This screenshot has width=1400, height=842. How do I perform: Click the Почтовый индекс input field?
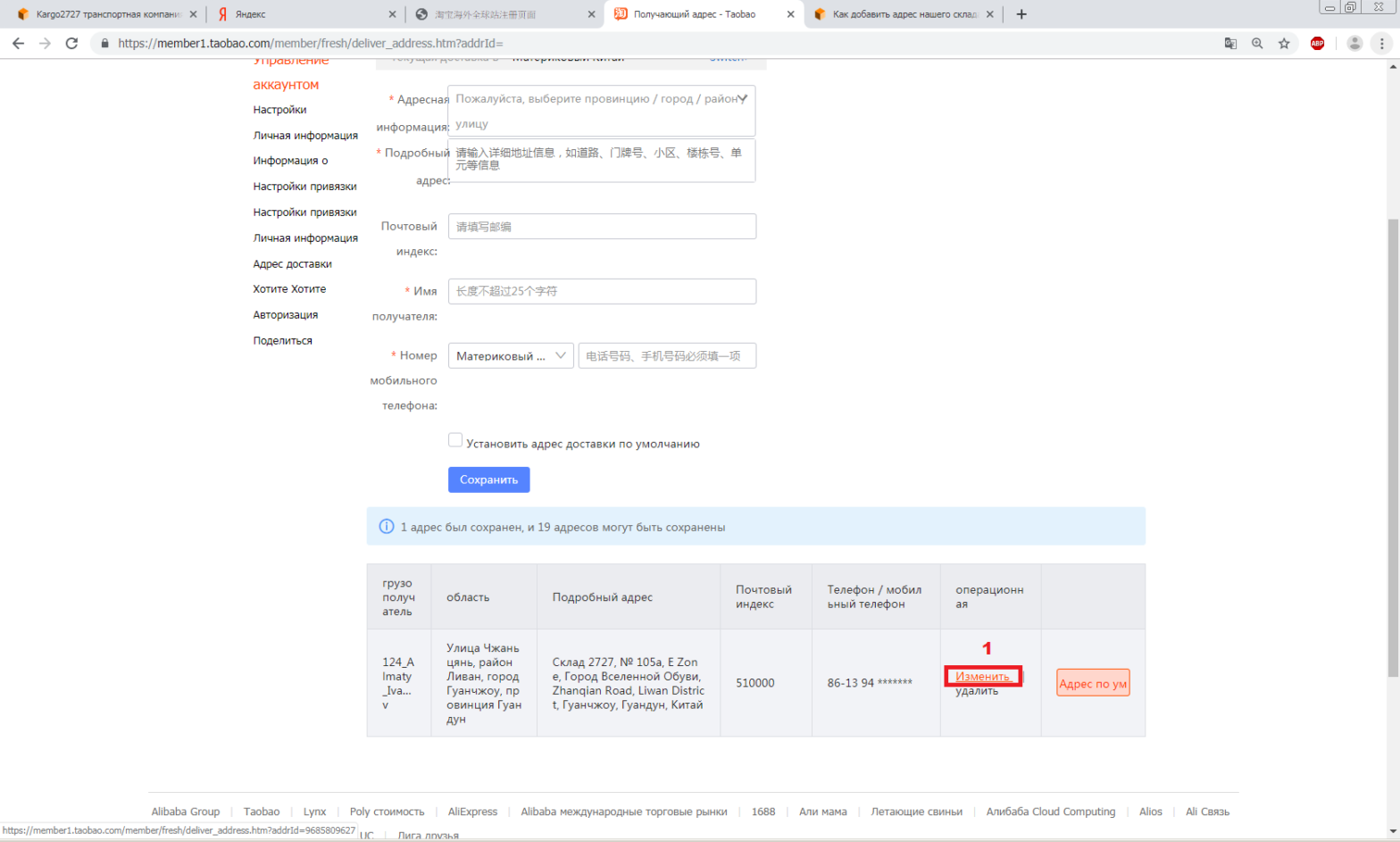pos(602,227)
